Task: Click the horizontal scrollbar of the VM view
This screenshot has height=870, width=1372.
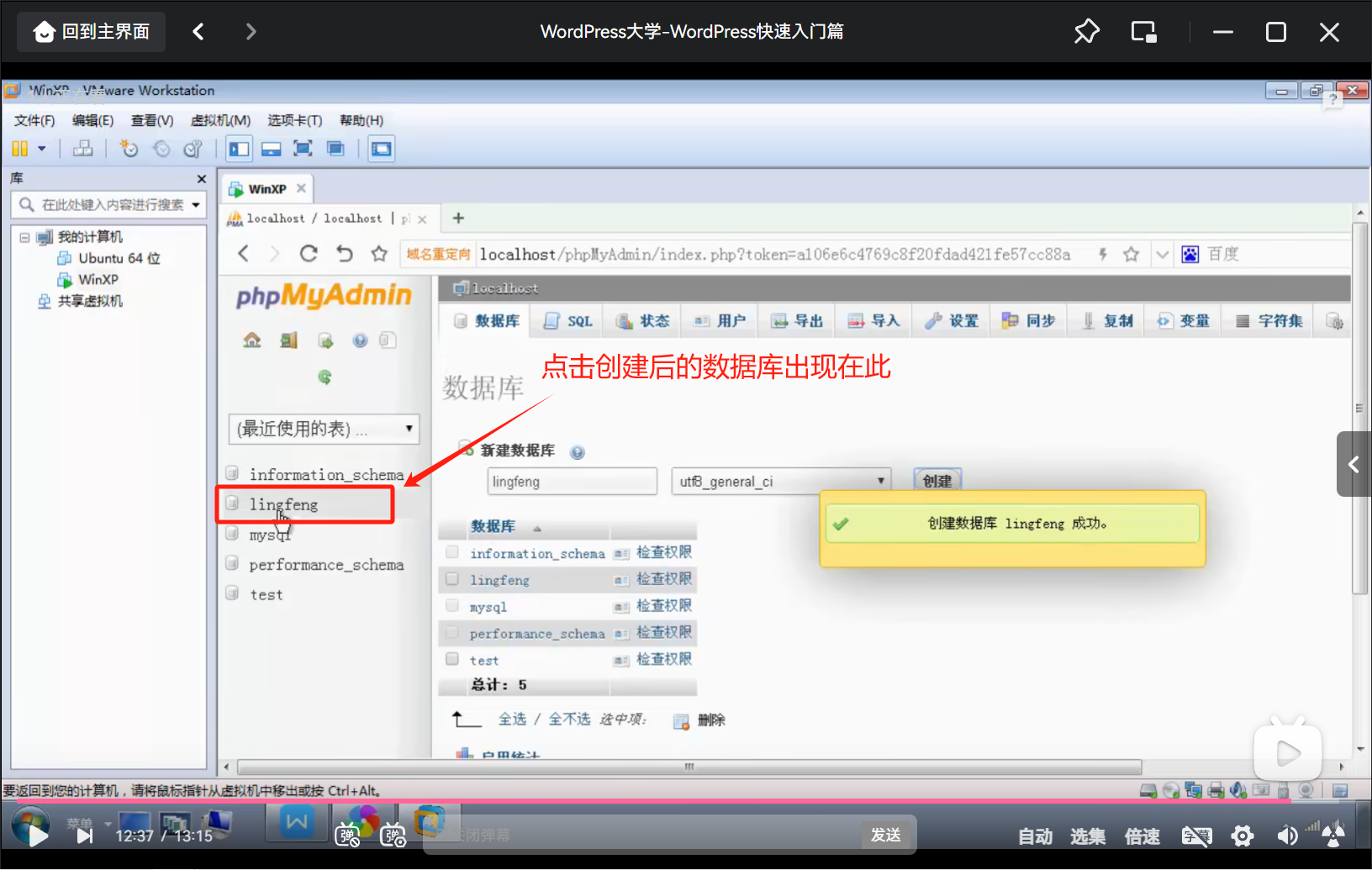Action: tap(689, 767)
